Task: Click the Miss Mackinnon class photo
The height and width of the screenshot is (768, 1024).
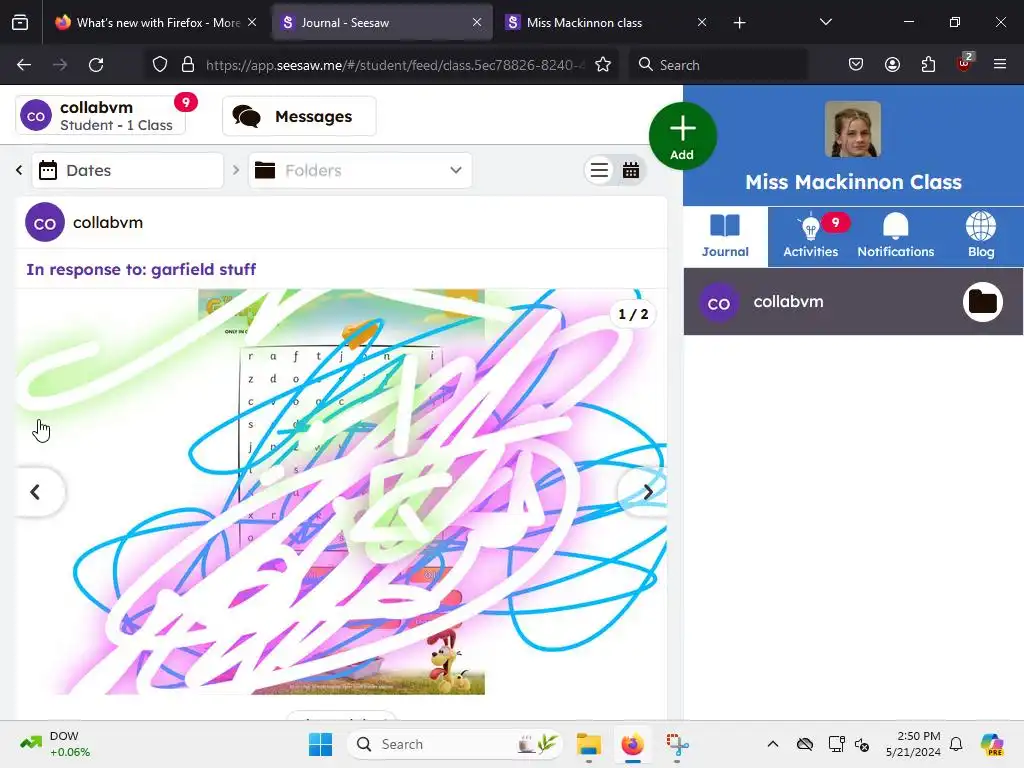Action: click(853, 129)
